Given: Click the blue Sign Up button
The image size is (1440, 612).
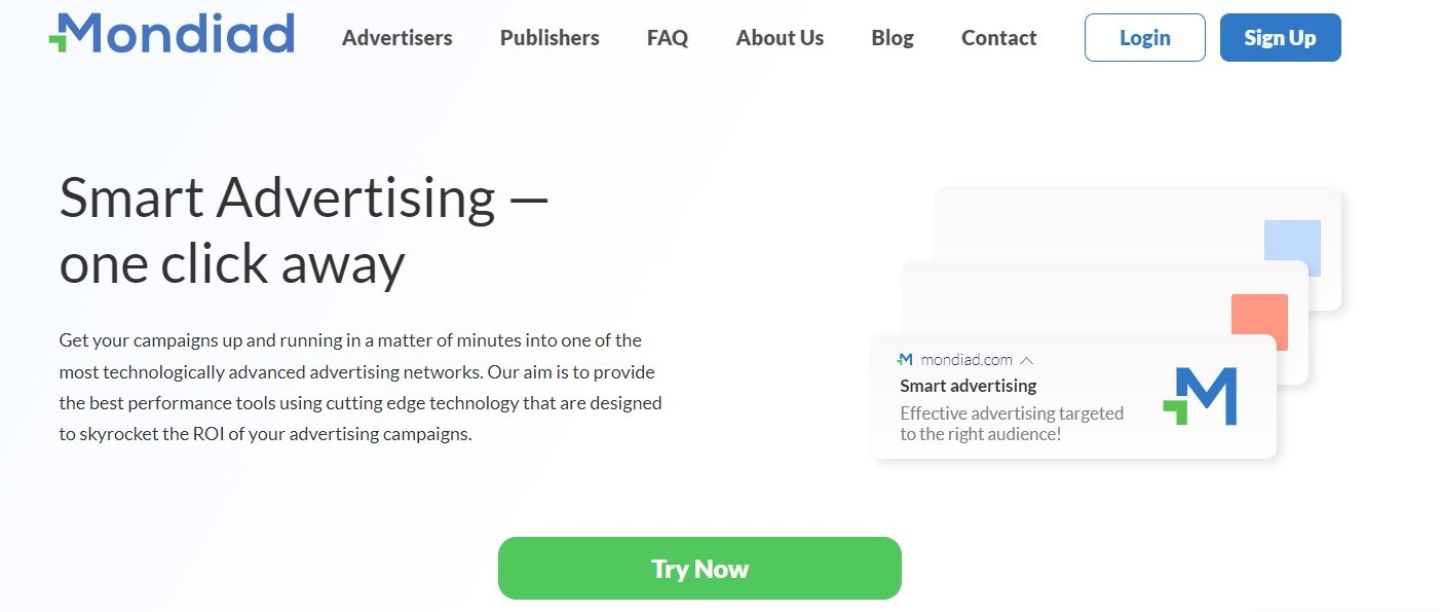Looking at the screenshot, I should (x=1279, y=38).
